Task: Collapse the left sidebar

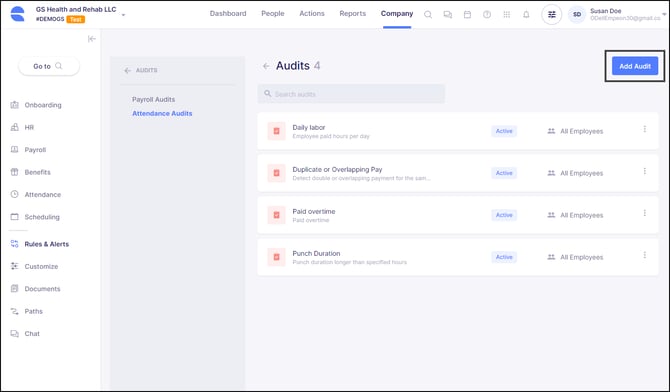Action: pos(91,39)
